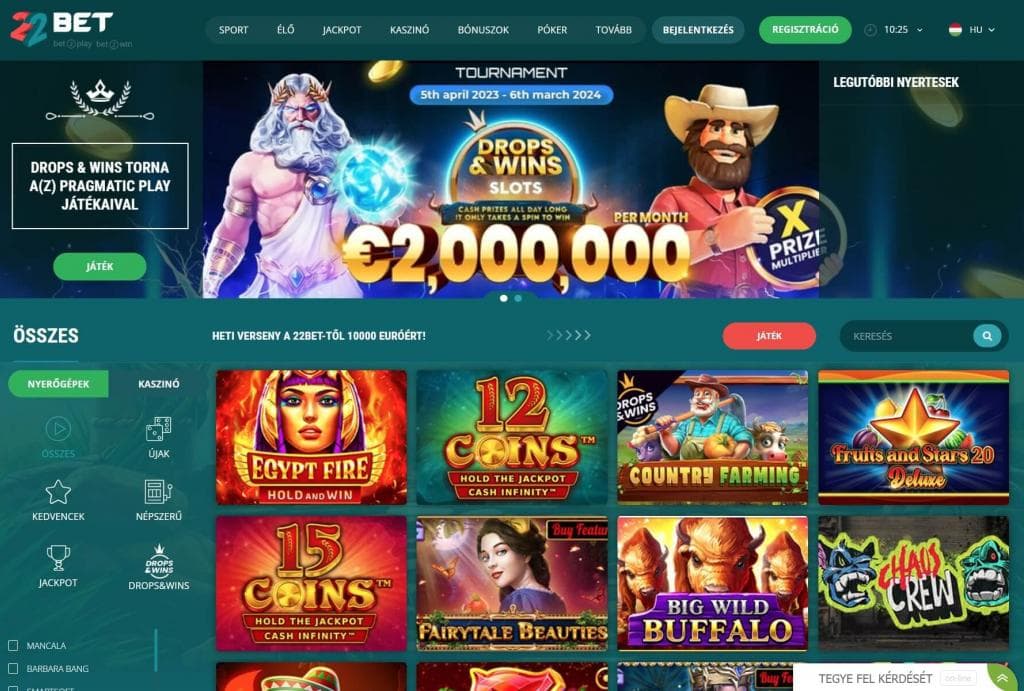Select the Kedvencek star icon
Screen dimensions: 1024x691
click(58, 492)
